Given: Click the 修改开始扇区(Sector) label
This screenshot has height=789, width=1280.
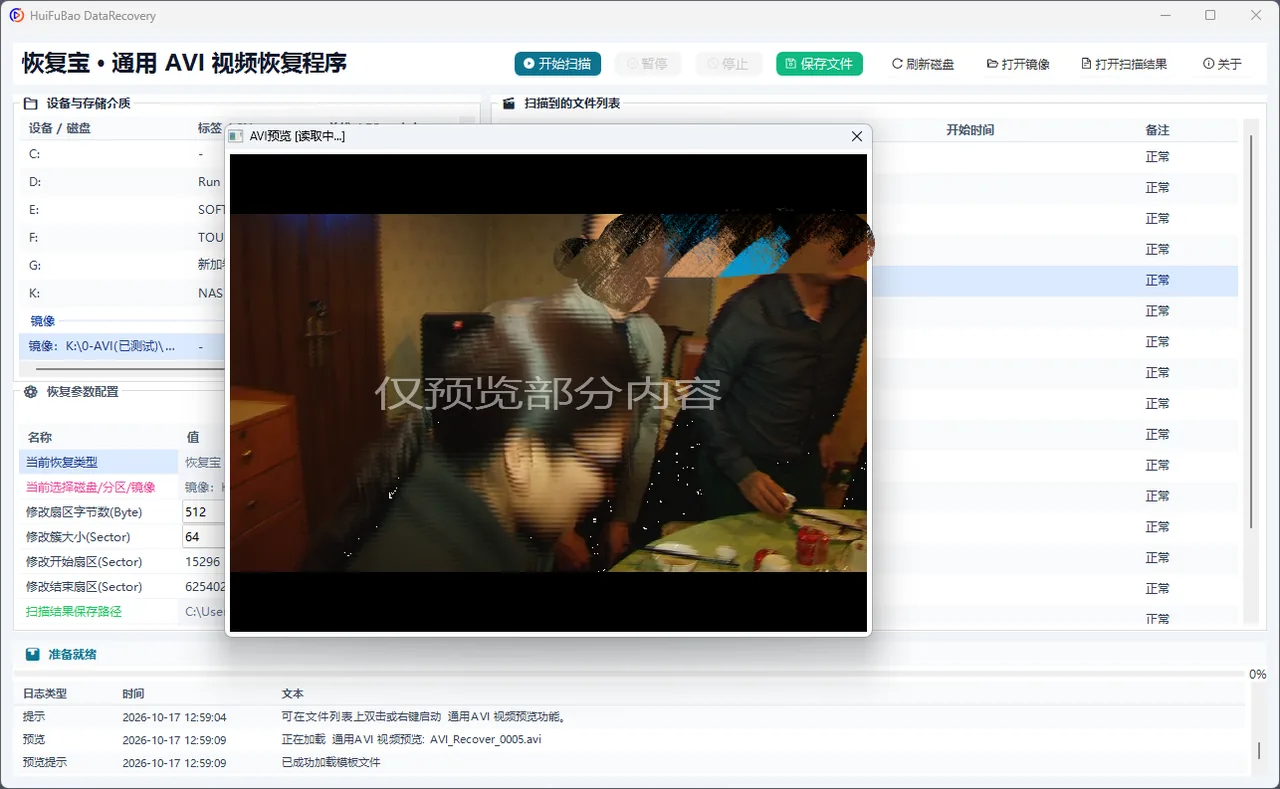Looking at the screenshot, I should (84, 562).
